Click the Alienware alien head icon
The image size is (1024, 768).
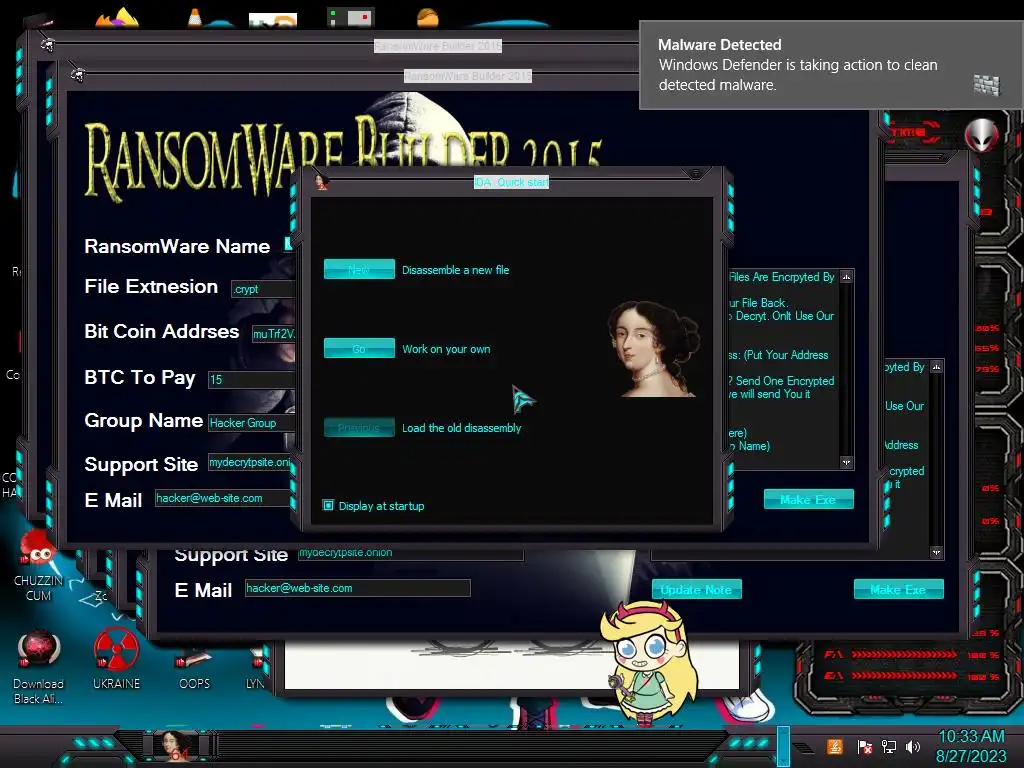coord(982,136)
